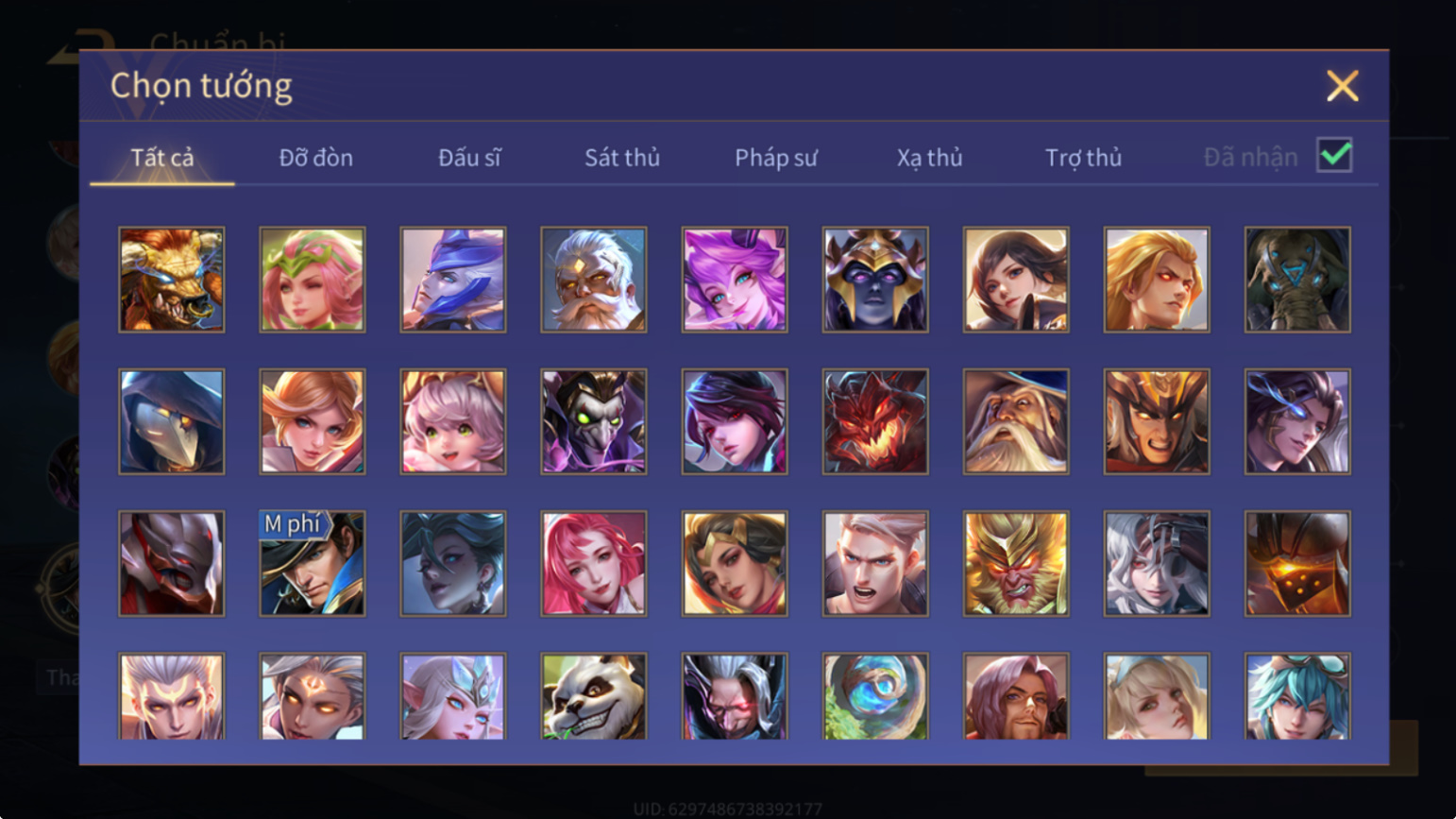Viewport: 1456px width, 819px height.
Task: Select the pink-haired girl with green crown
Action: pos(313,280)
